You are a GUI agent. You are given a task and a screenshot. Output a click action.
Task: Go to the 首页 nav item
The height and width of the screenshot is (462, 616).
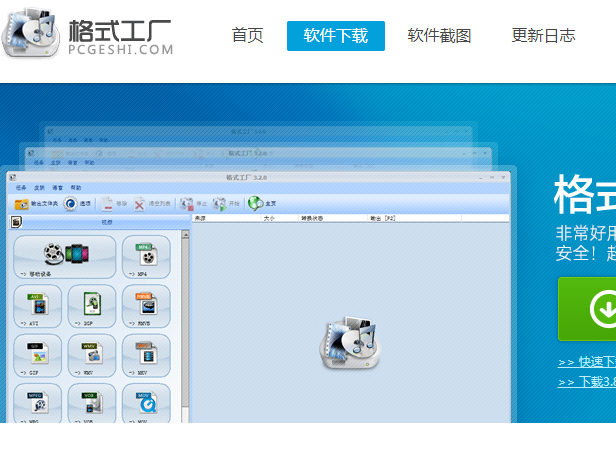247,36
